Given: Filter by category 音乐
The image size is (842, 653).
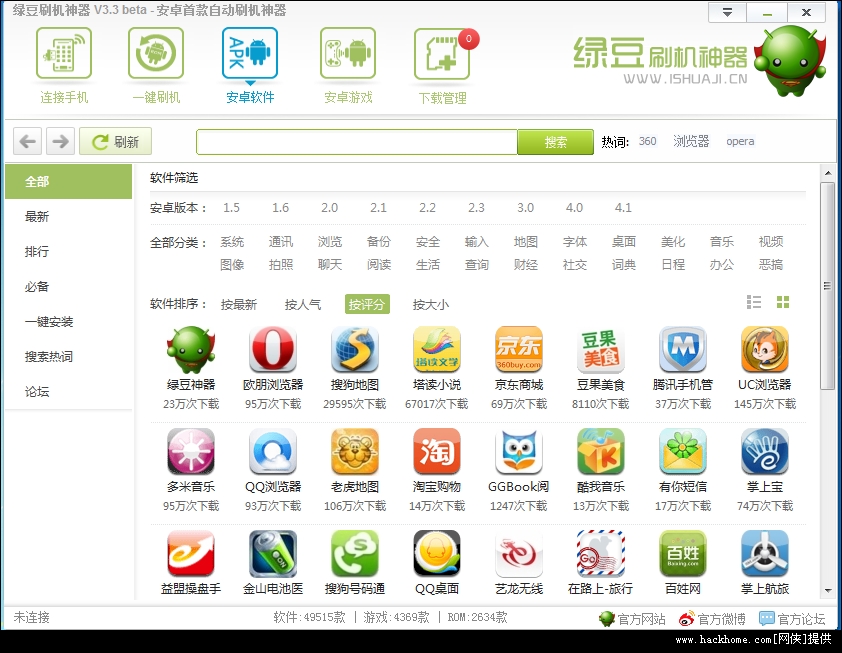Looking at the screenshot, I should 722,242.
